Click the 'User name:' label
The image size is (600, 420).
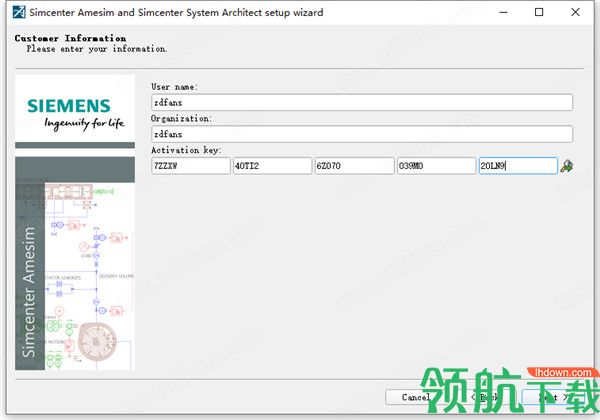click(x=174, y=87)
